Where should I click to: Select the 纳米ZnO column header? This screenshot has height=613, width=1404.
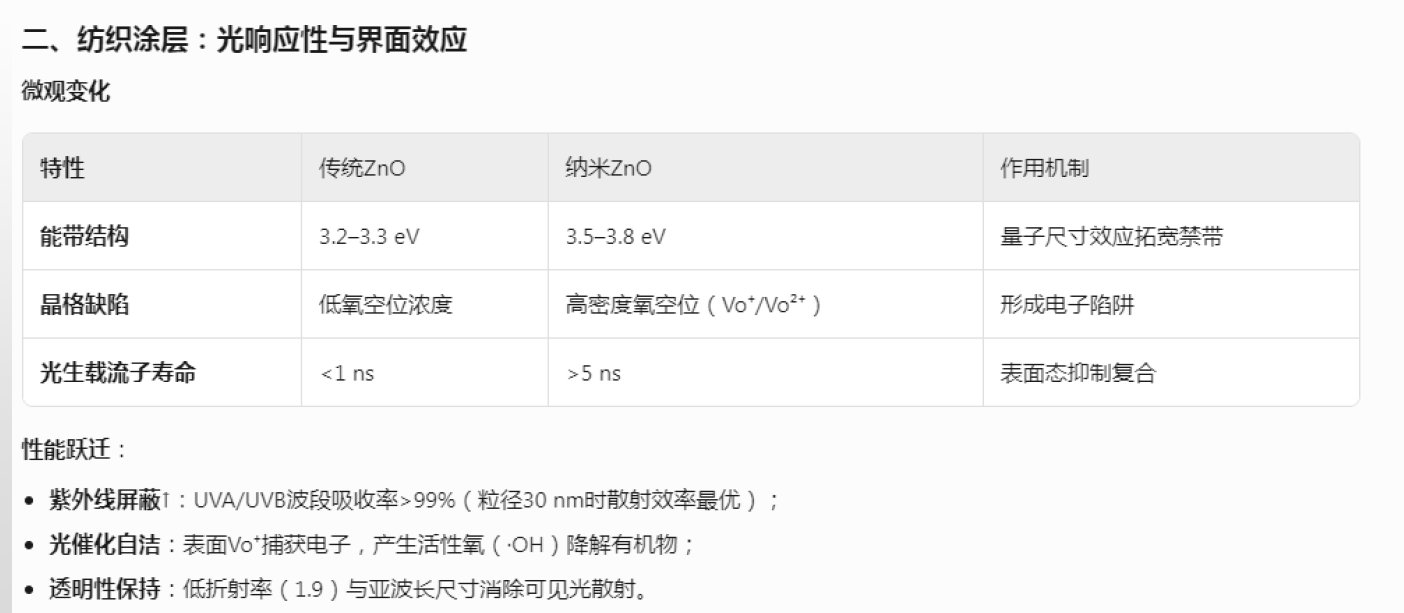(x=608, y=168)
